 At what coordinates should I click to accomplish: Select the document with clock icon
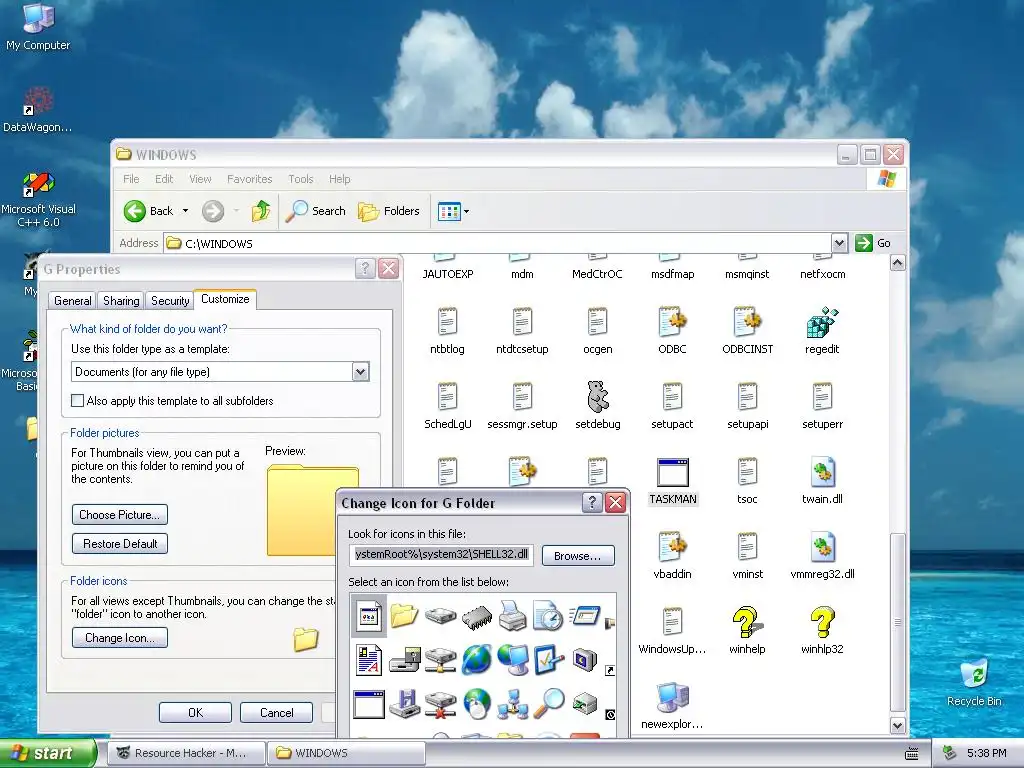[x=548, y=615]
